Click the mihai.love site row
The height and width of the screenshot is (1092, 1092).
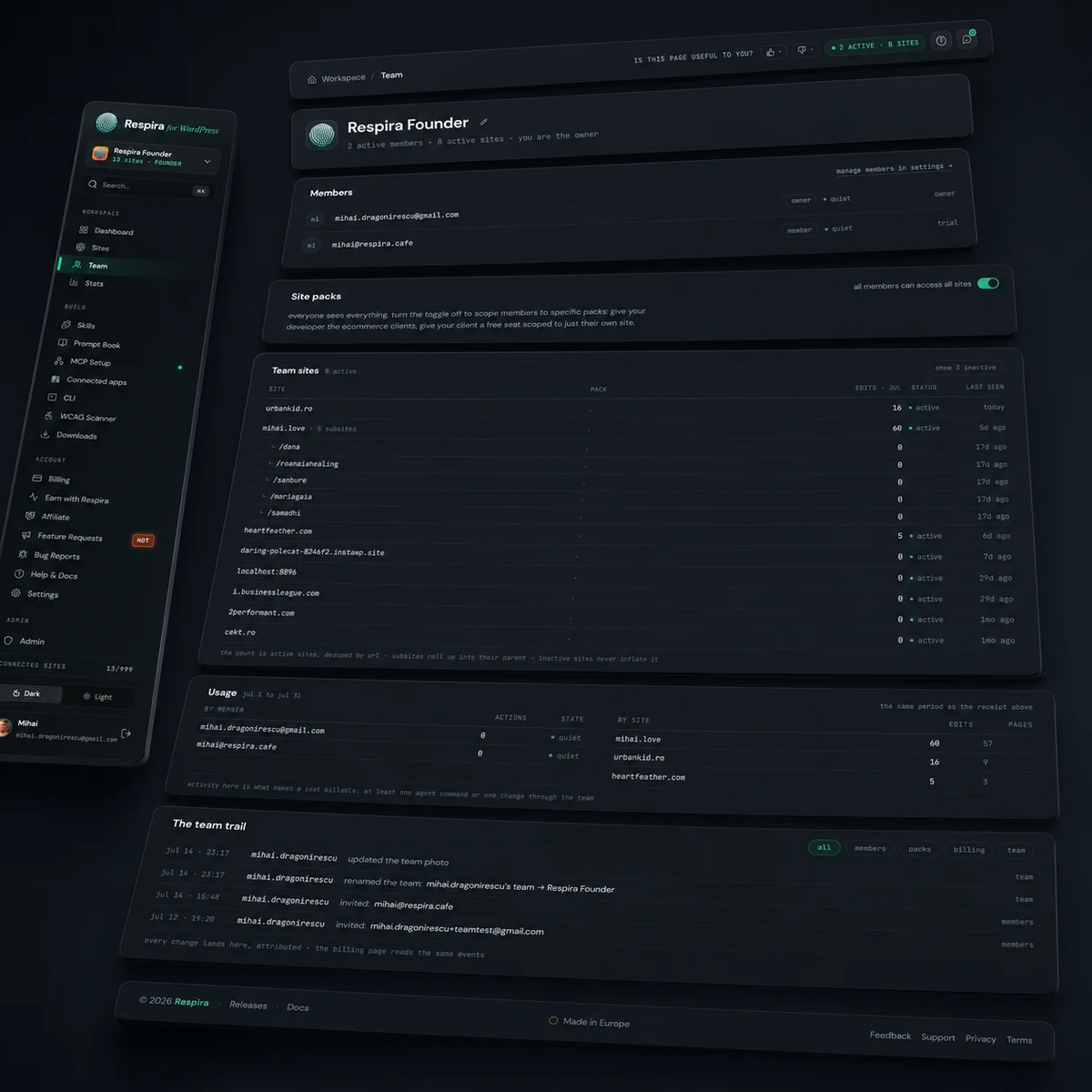[634, 428]
